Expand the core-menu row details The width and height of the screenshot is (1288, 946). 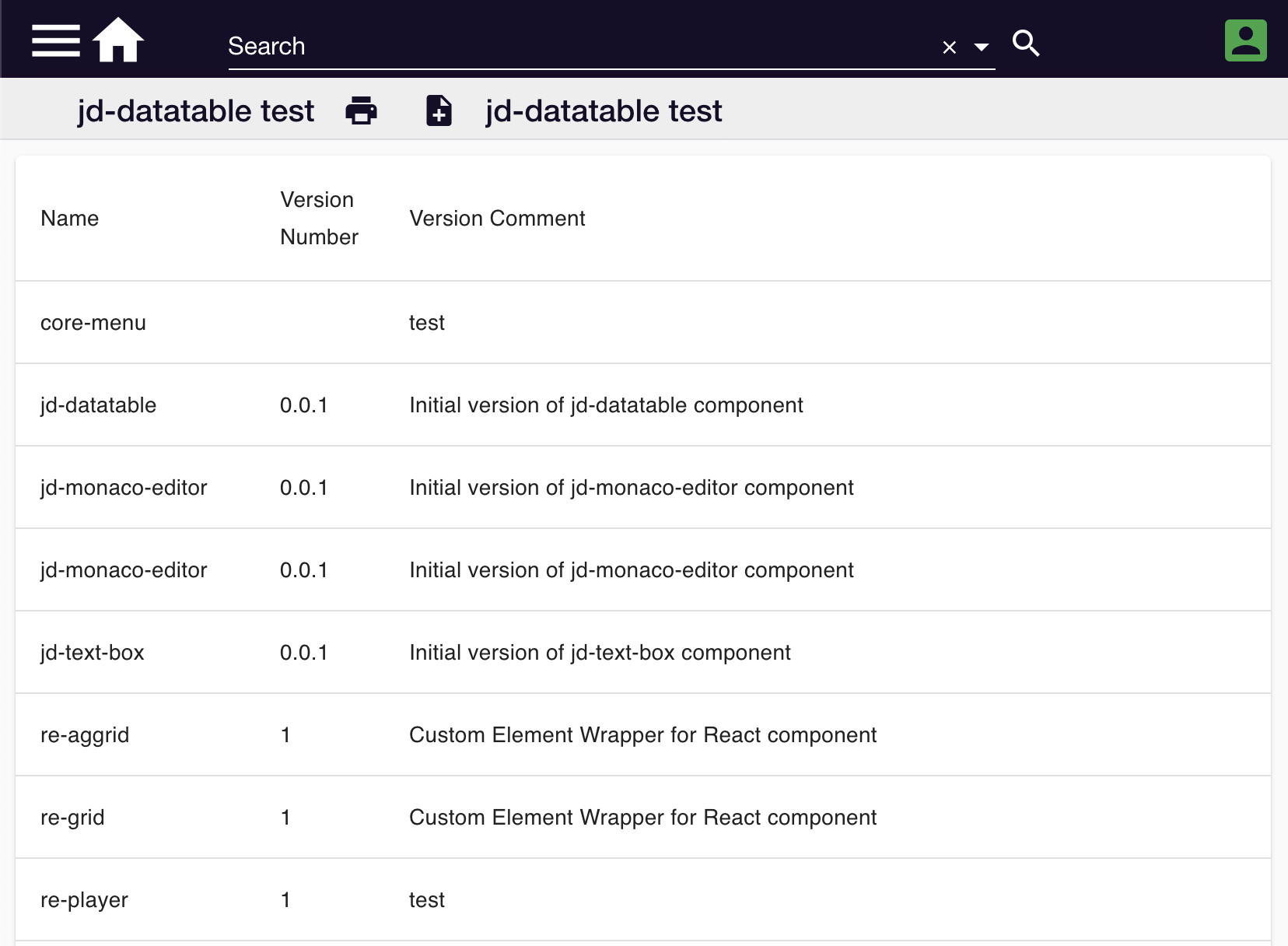pyautogui.click(x=93, y=322)
